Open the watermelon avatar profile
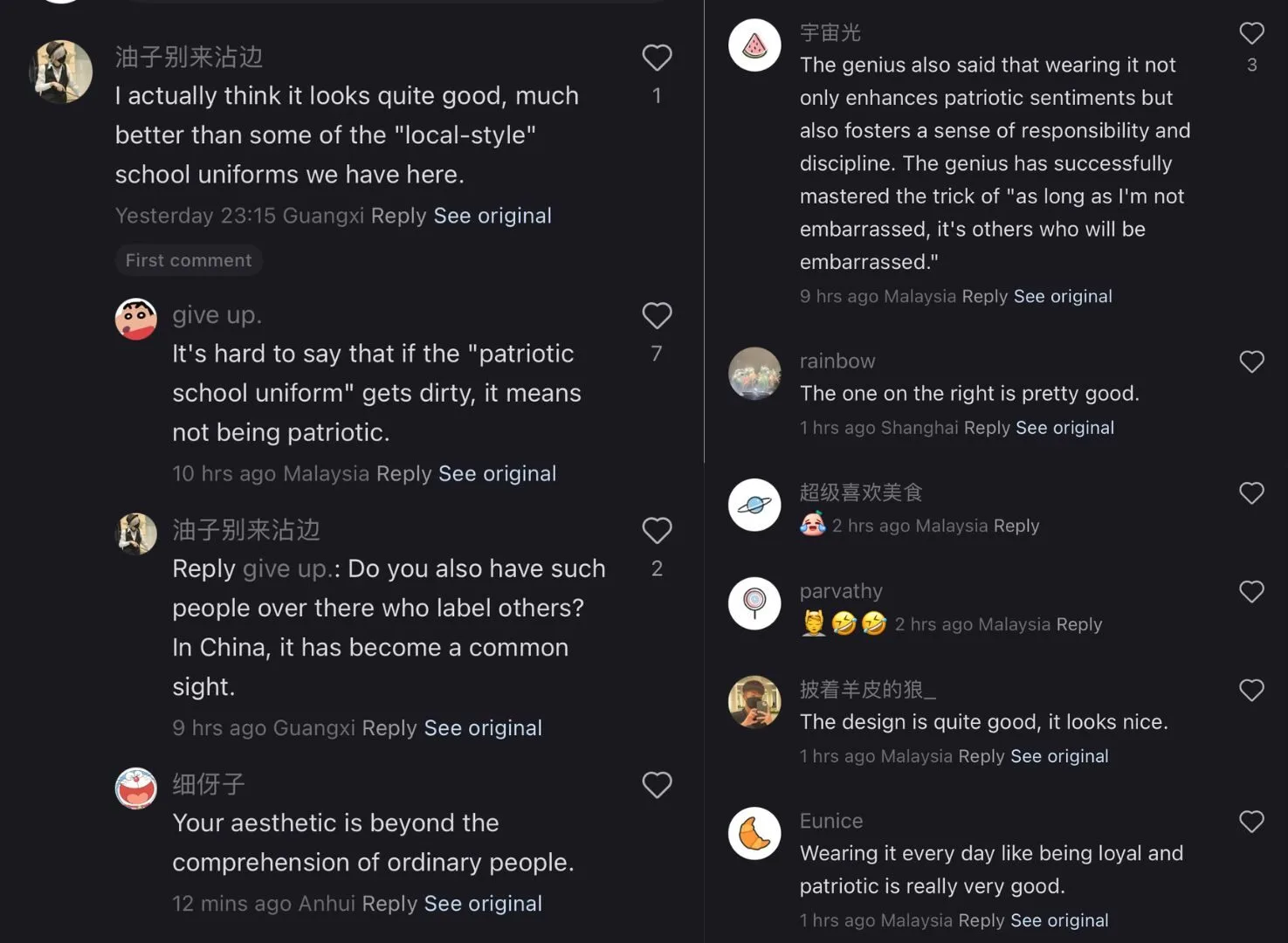The image size is (1288, 943). pos(754,45)
